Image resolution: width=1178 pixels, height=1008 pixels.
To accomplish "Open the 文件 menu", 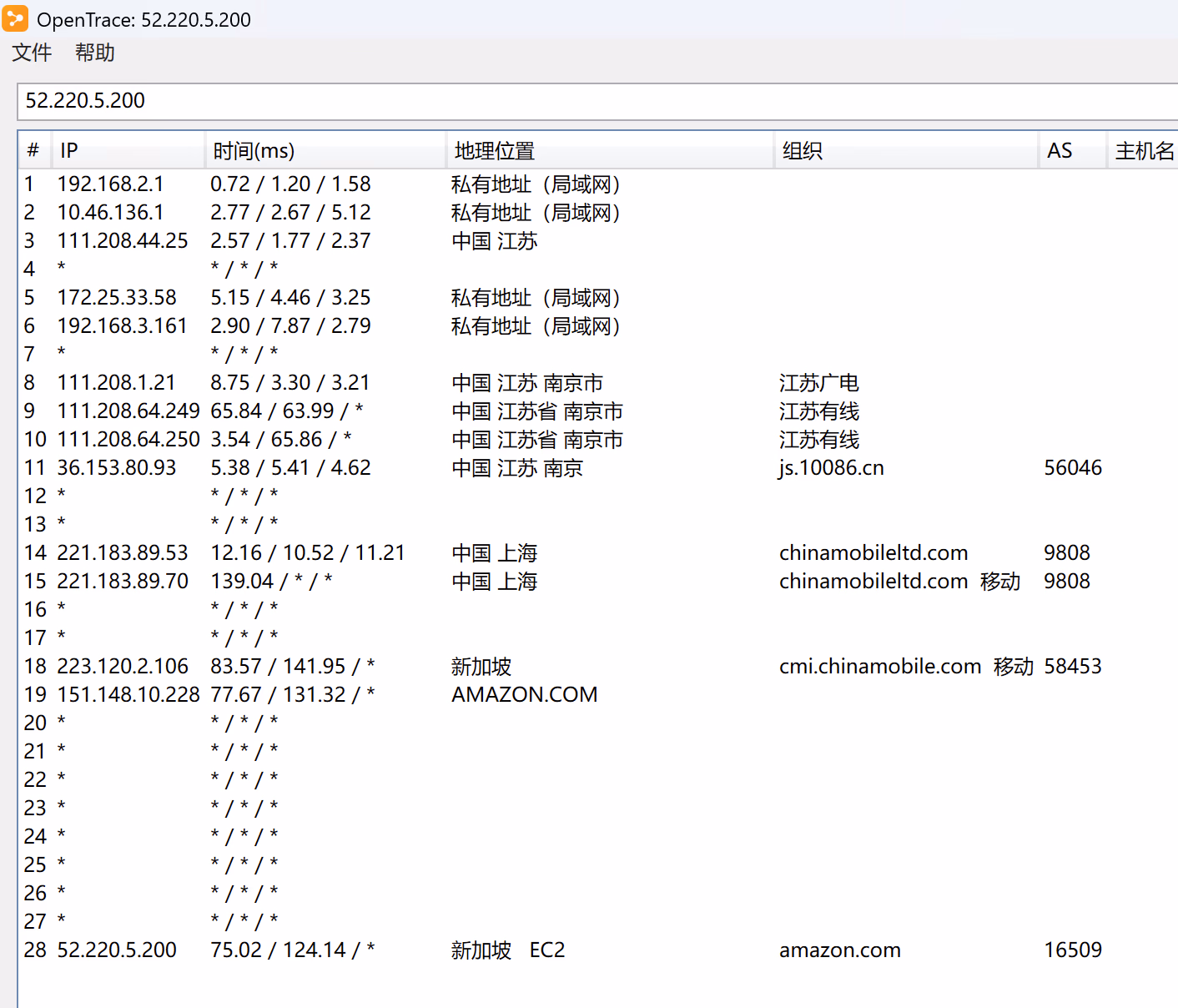I will (32, 53).
